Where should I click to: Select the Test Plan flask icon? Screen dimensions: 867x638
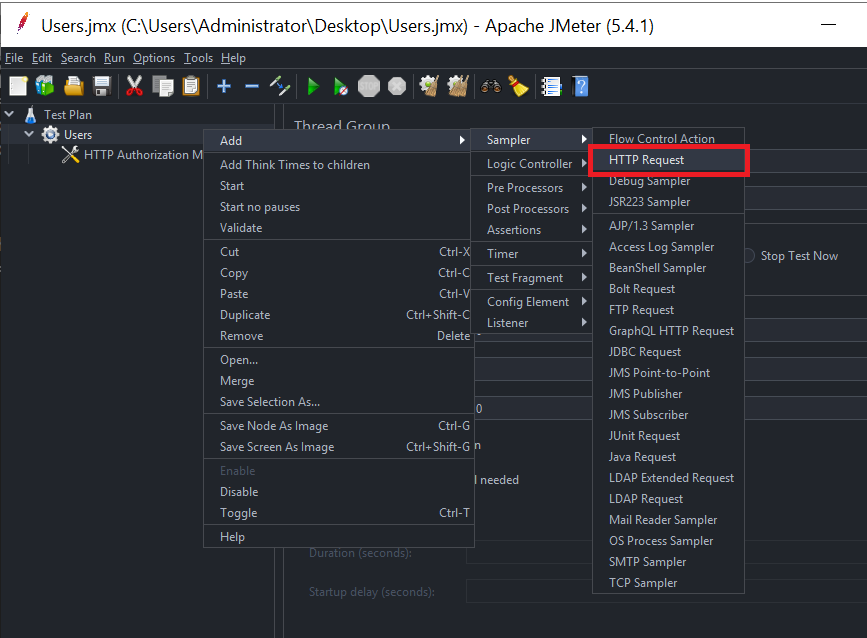coord(30,114)
